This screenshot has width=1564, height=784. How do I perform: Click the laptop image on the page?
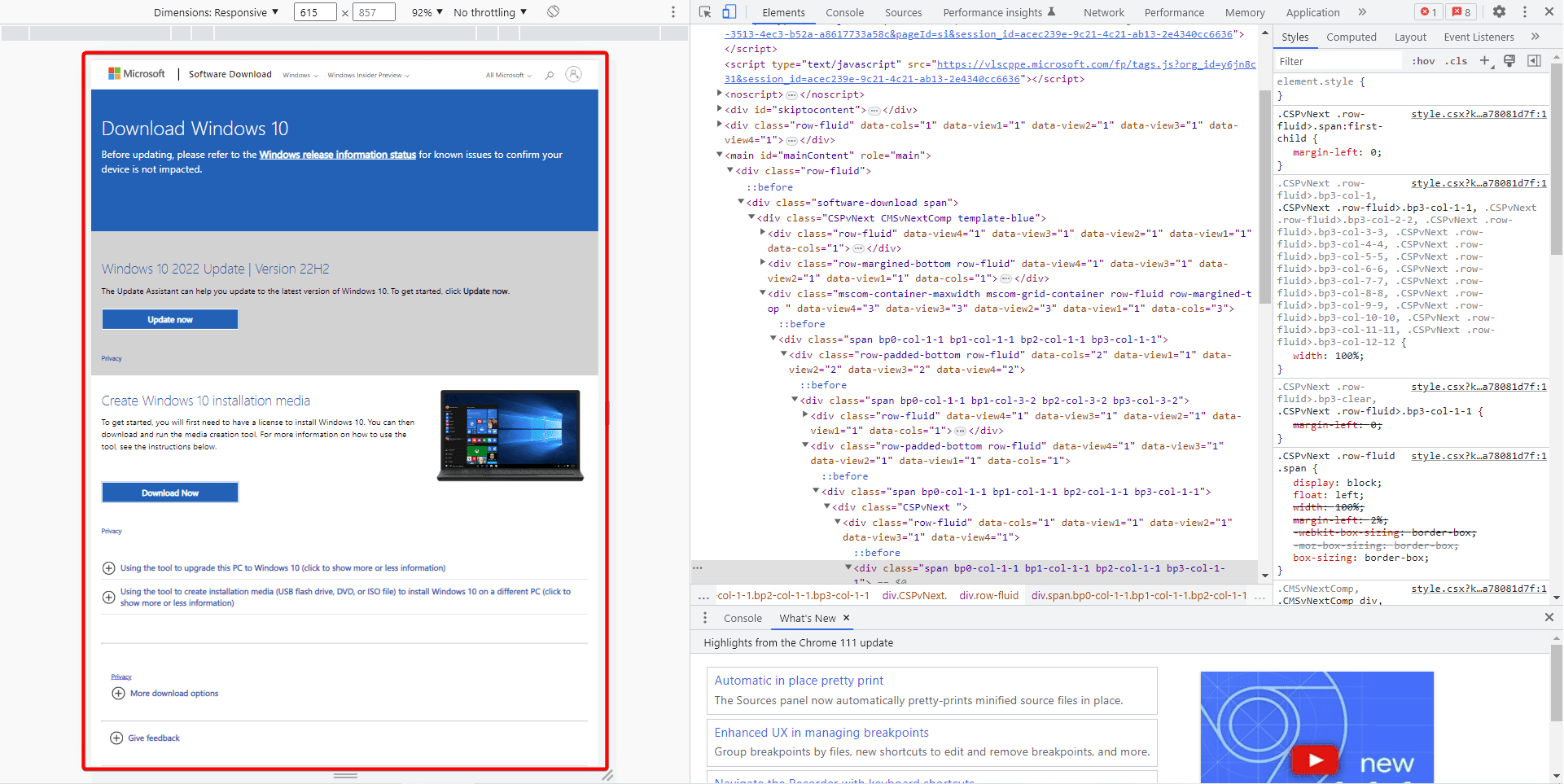[x=510, y=436]
